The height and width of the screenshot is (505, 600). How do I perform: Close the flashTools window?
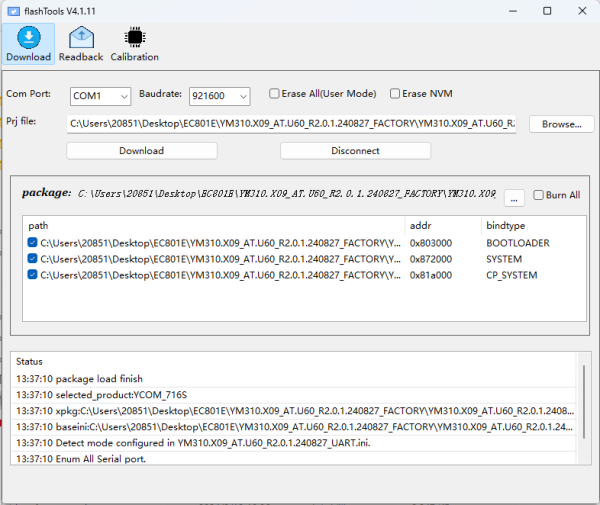pos(582,11)
